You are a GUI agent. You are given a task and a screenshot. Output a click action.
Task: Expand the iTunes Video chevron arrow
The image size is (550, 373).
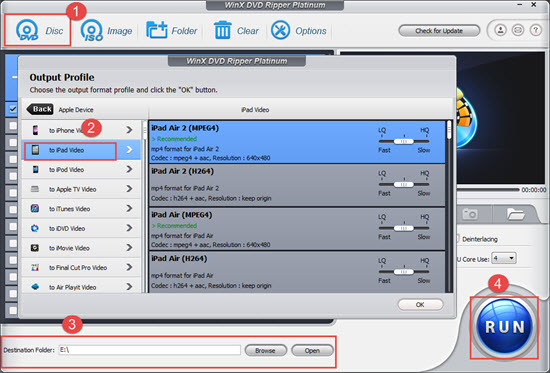(129, 208)
